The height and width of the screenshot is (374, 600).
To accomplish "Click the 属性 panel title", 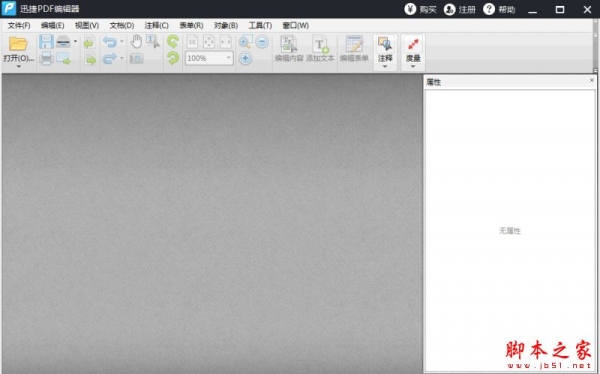I will pyautogui.click(x=434, y=82).
